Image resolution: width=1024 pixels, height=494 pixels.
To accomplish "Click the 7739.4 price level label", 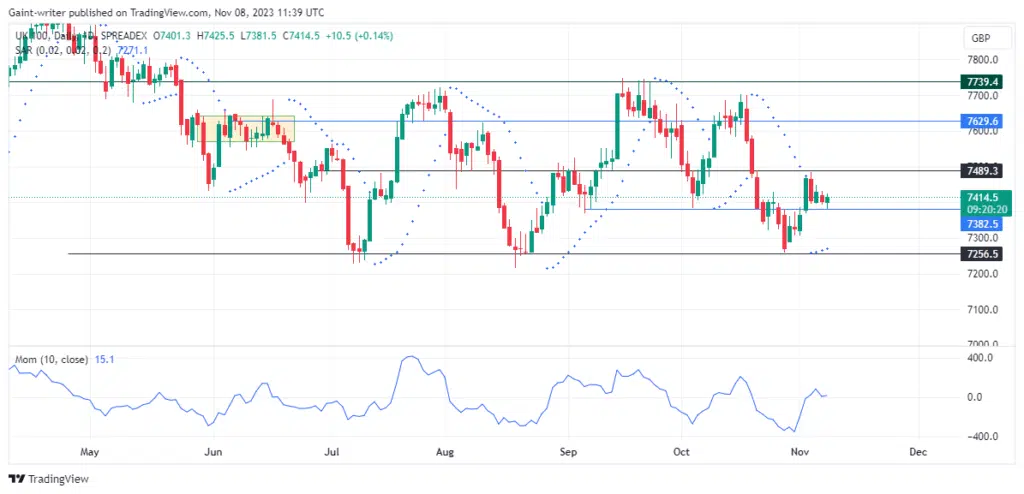I will pyautogui.click(x=978, y=81).
